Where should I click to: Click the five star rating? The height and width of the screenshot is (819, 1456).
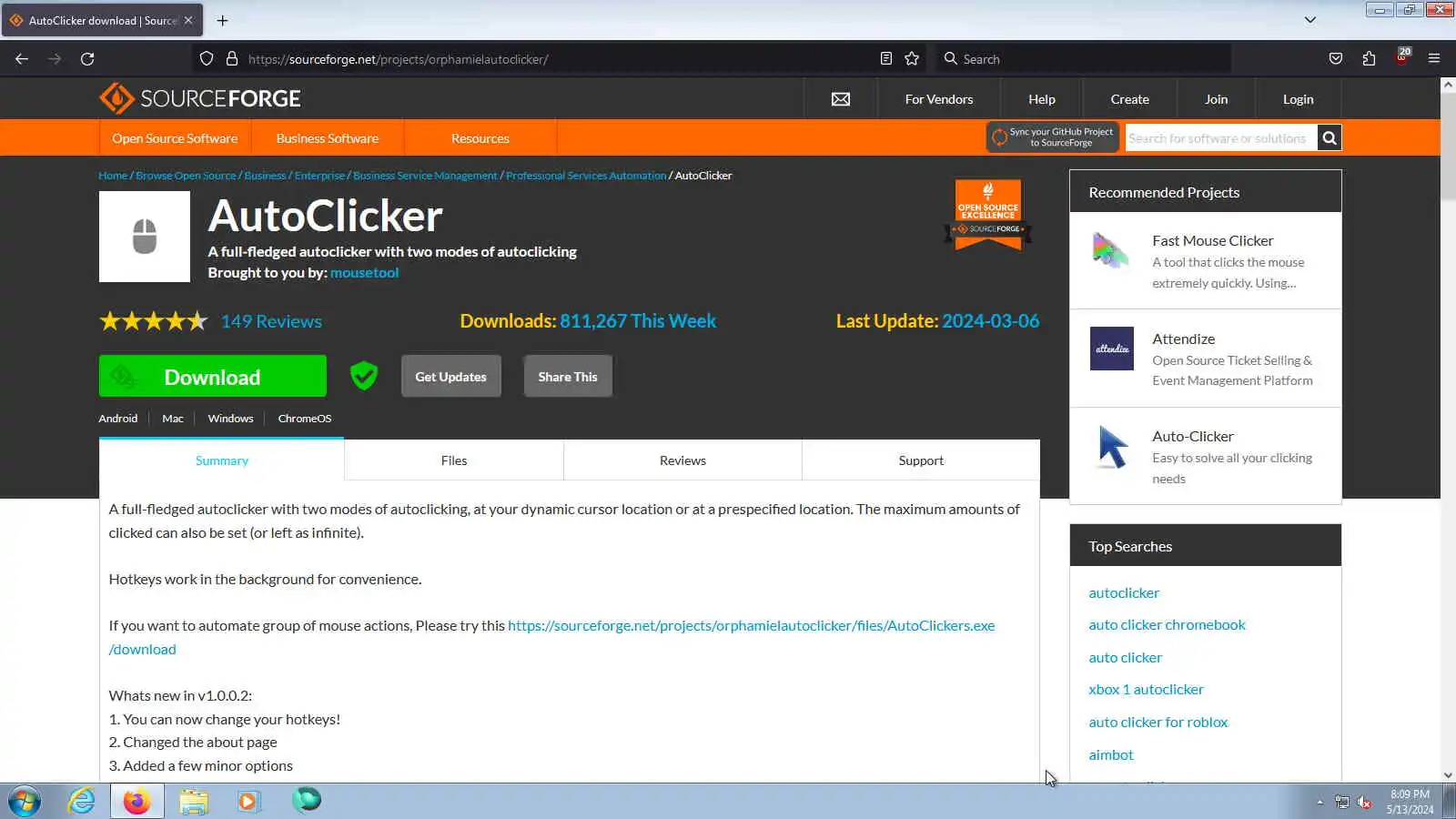154,321
